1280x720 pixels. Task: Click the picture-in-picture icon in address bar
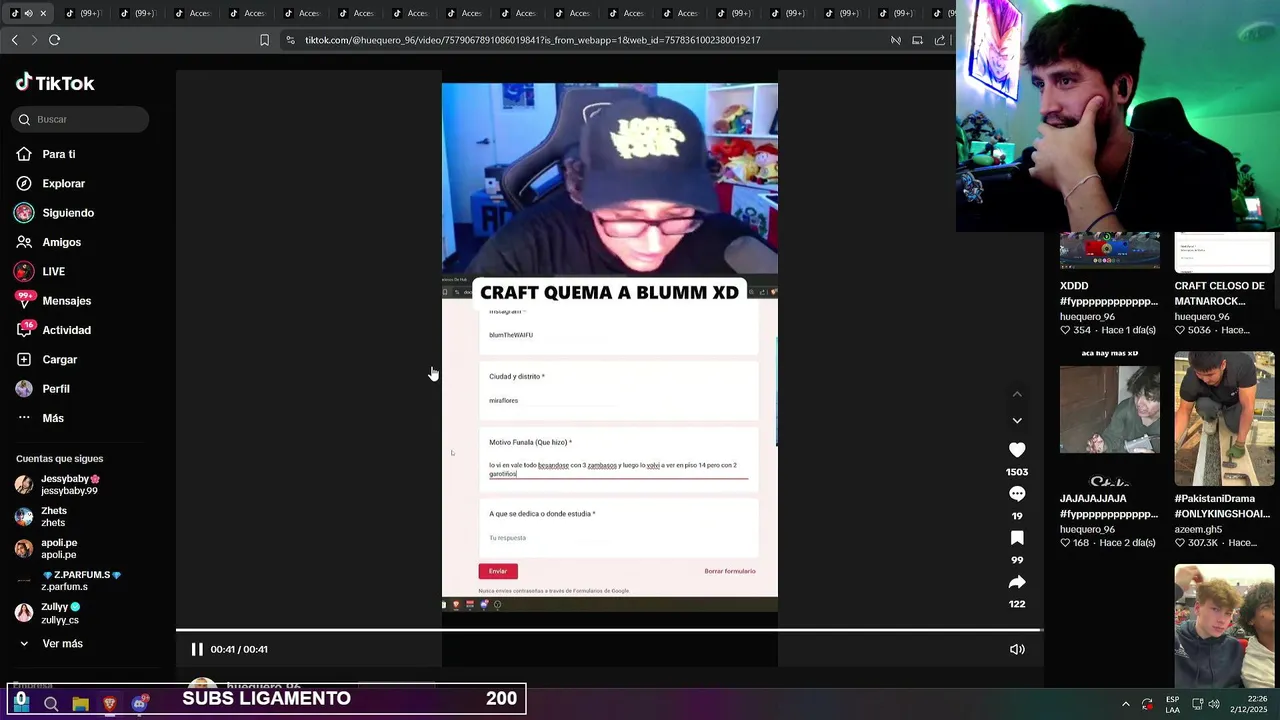tap(917, 40)
